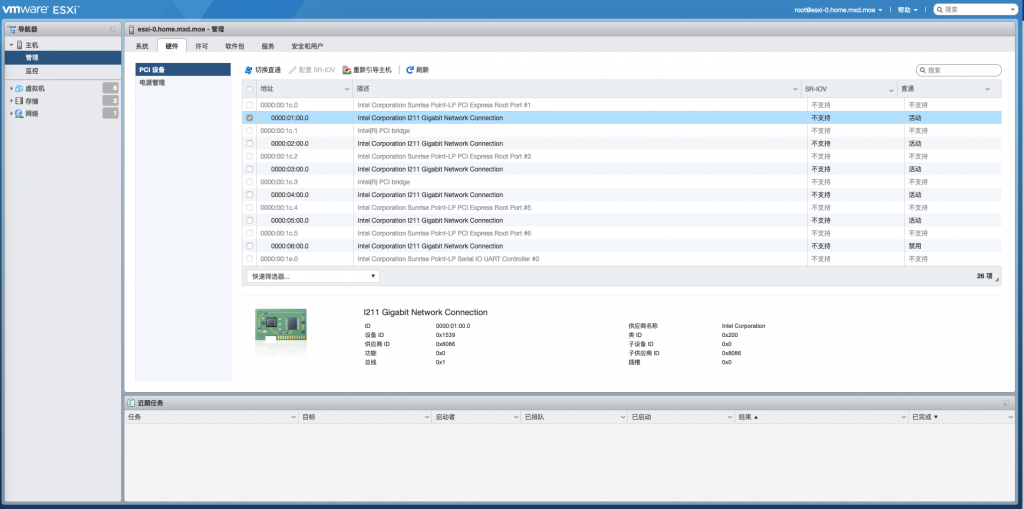1024x509 pixels.
Task: Sort recent tasks by 已启动 column header
Action: click(680, 416)
